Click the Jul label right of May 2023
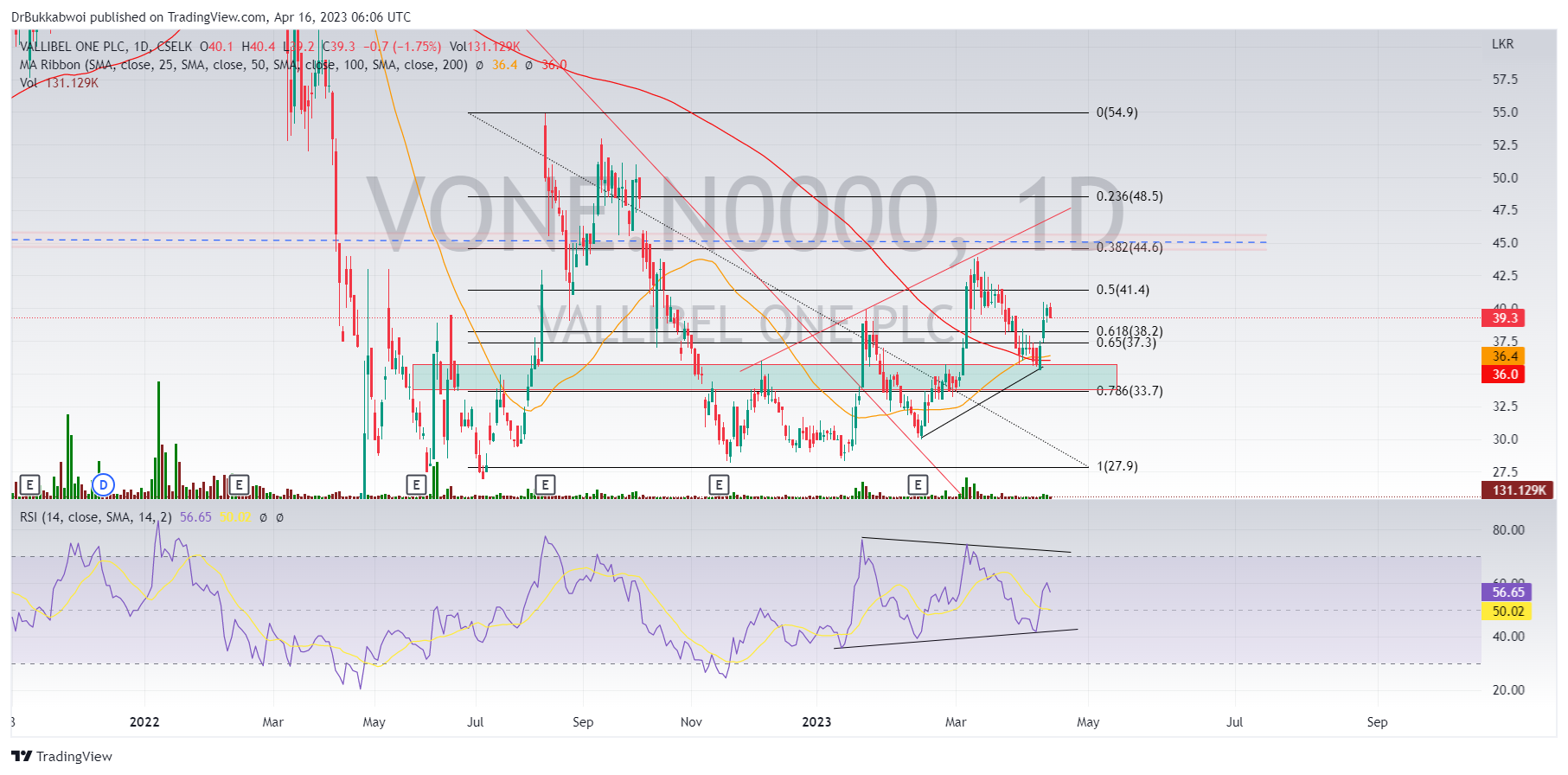 (1234, 722)
